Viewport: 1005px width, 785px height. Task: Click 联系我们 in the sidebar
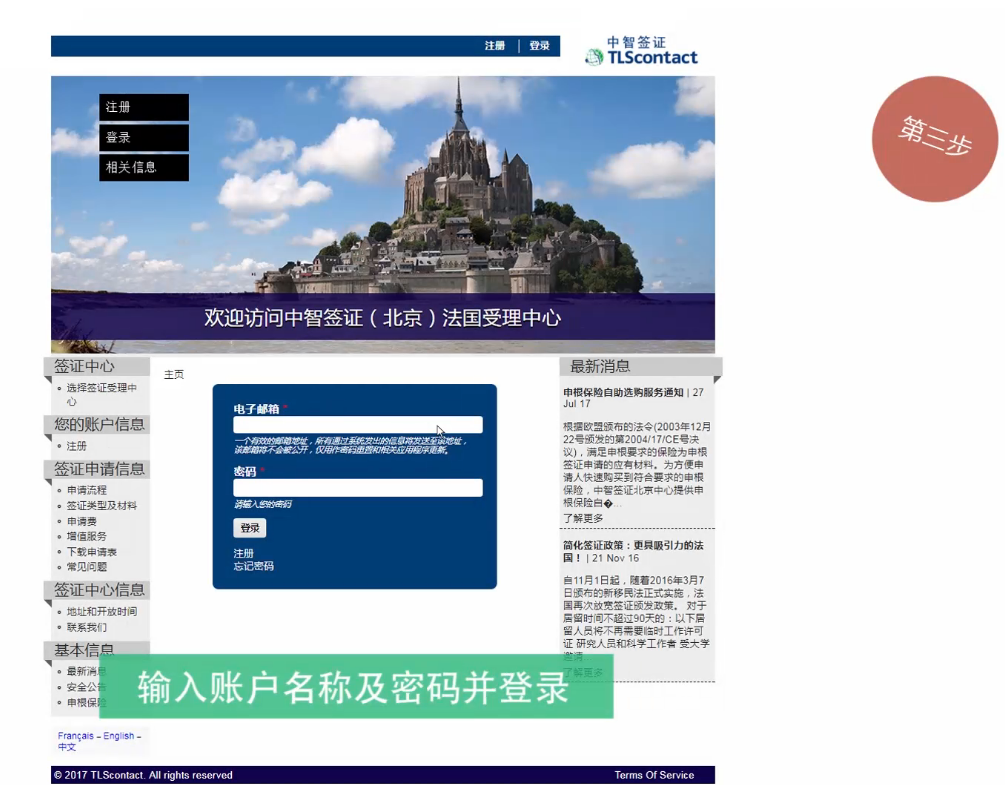click(88, 628)
